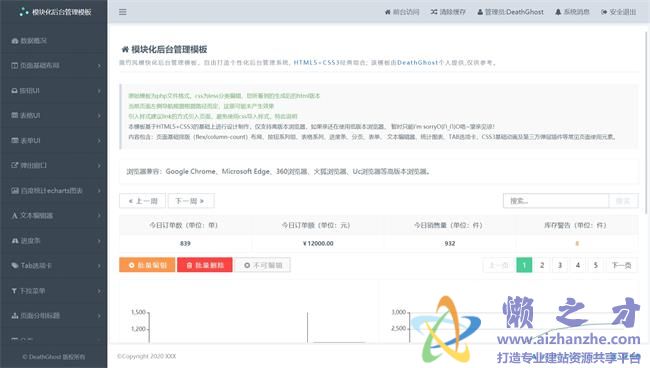
Task: Focus the 搜索 input field
Action: coord(556,201)
